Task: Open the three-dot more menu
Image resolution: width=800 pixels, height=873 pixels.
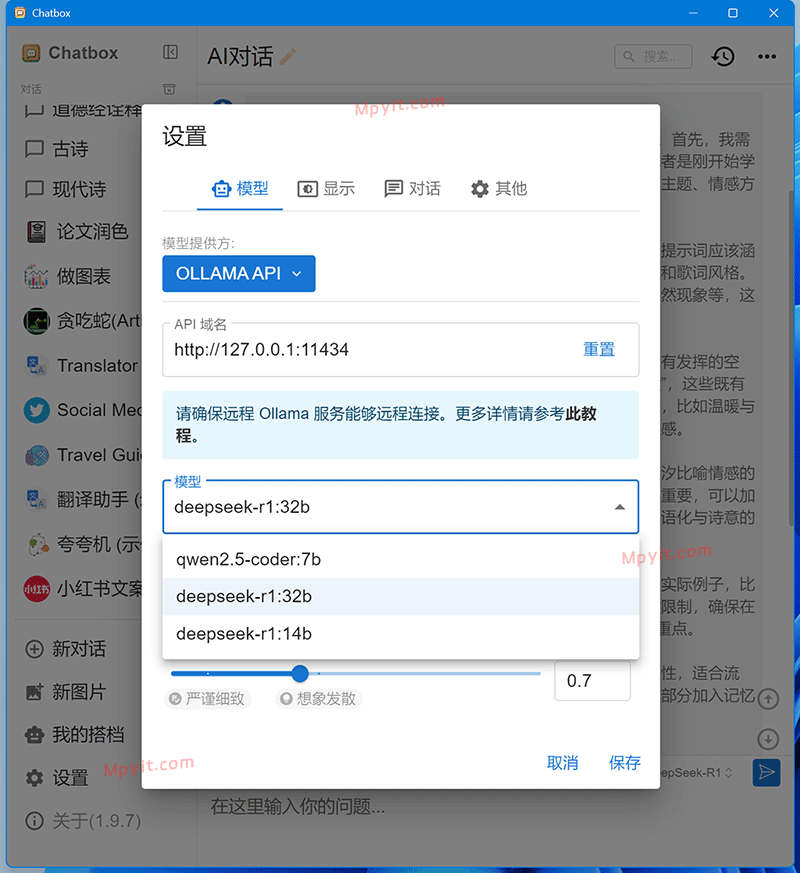Action: tap(767, 56)
